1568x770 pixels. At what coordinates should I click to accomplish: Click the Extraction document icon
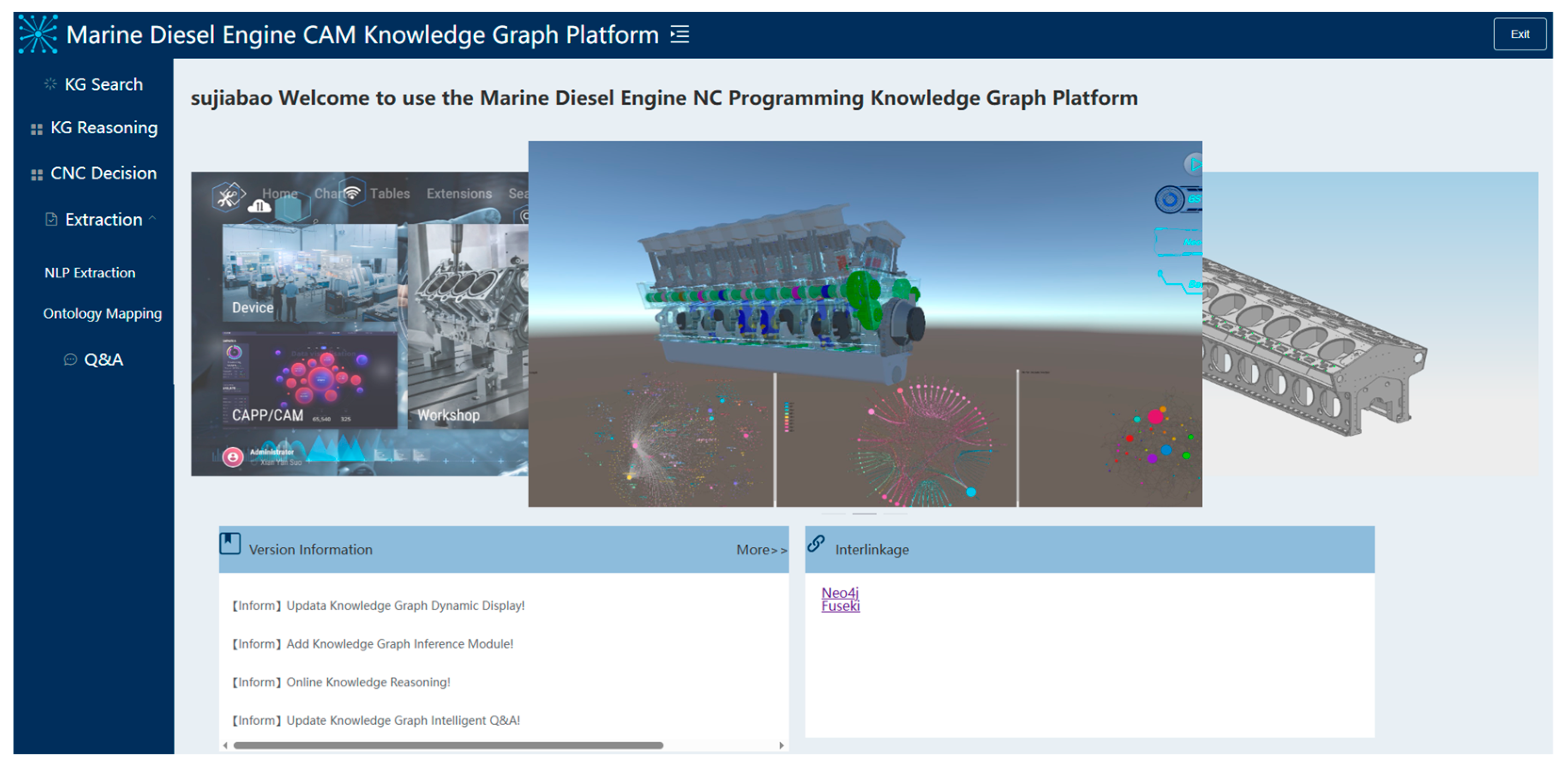[x=51, y=219]
